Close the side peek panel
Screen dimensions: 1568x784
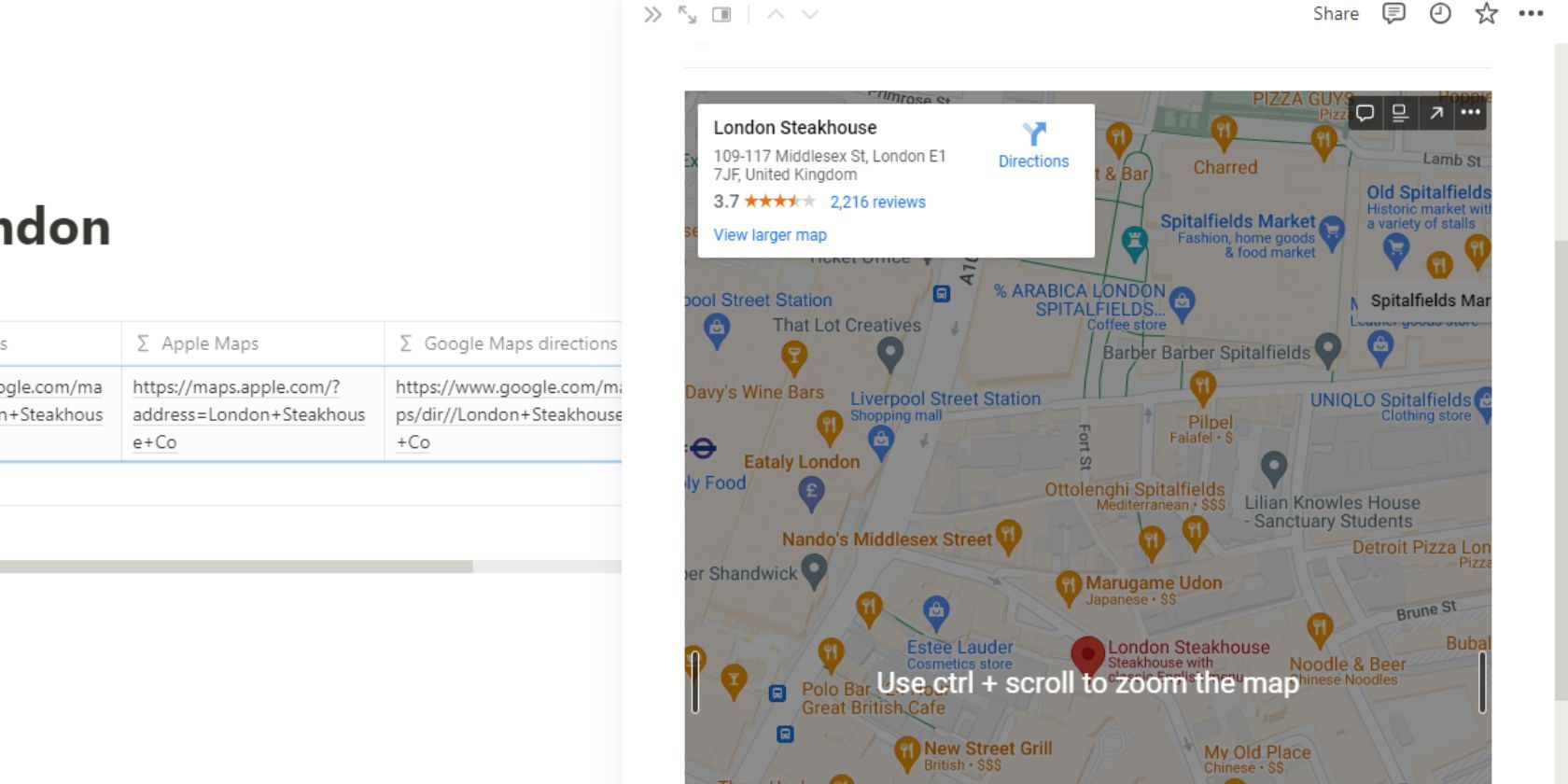coord(652,15)
